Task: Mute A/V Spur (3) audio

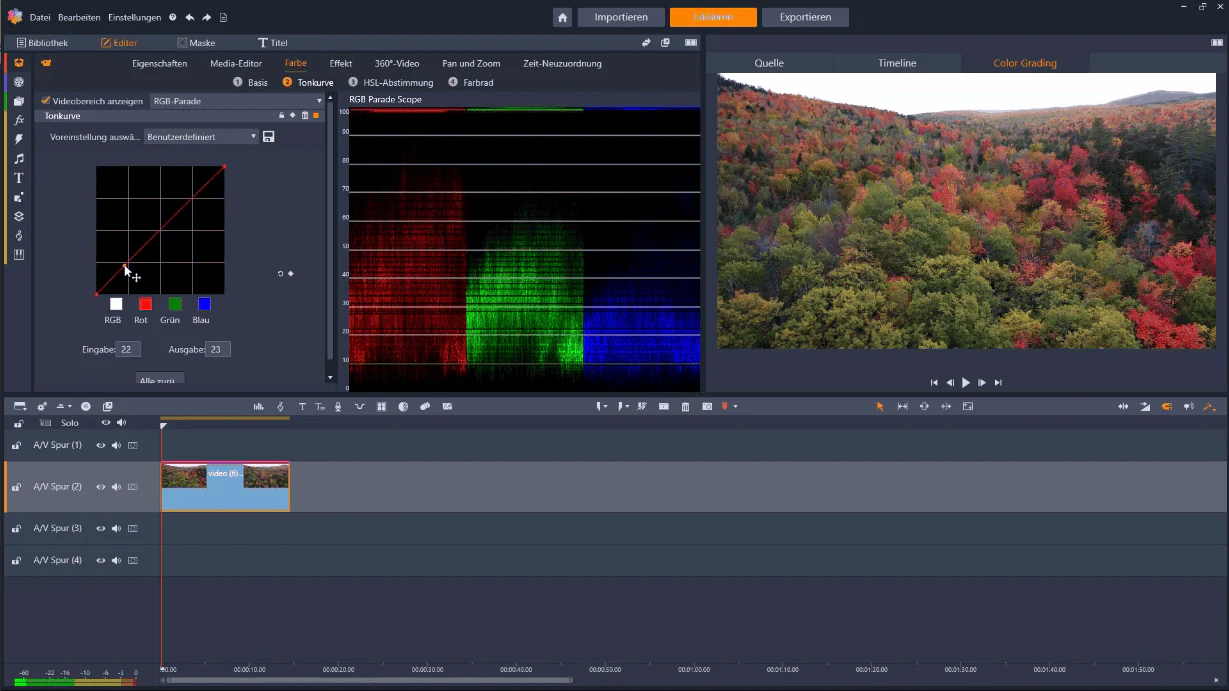Action: [116, 528]
